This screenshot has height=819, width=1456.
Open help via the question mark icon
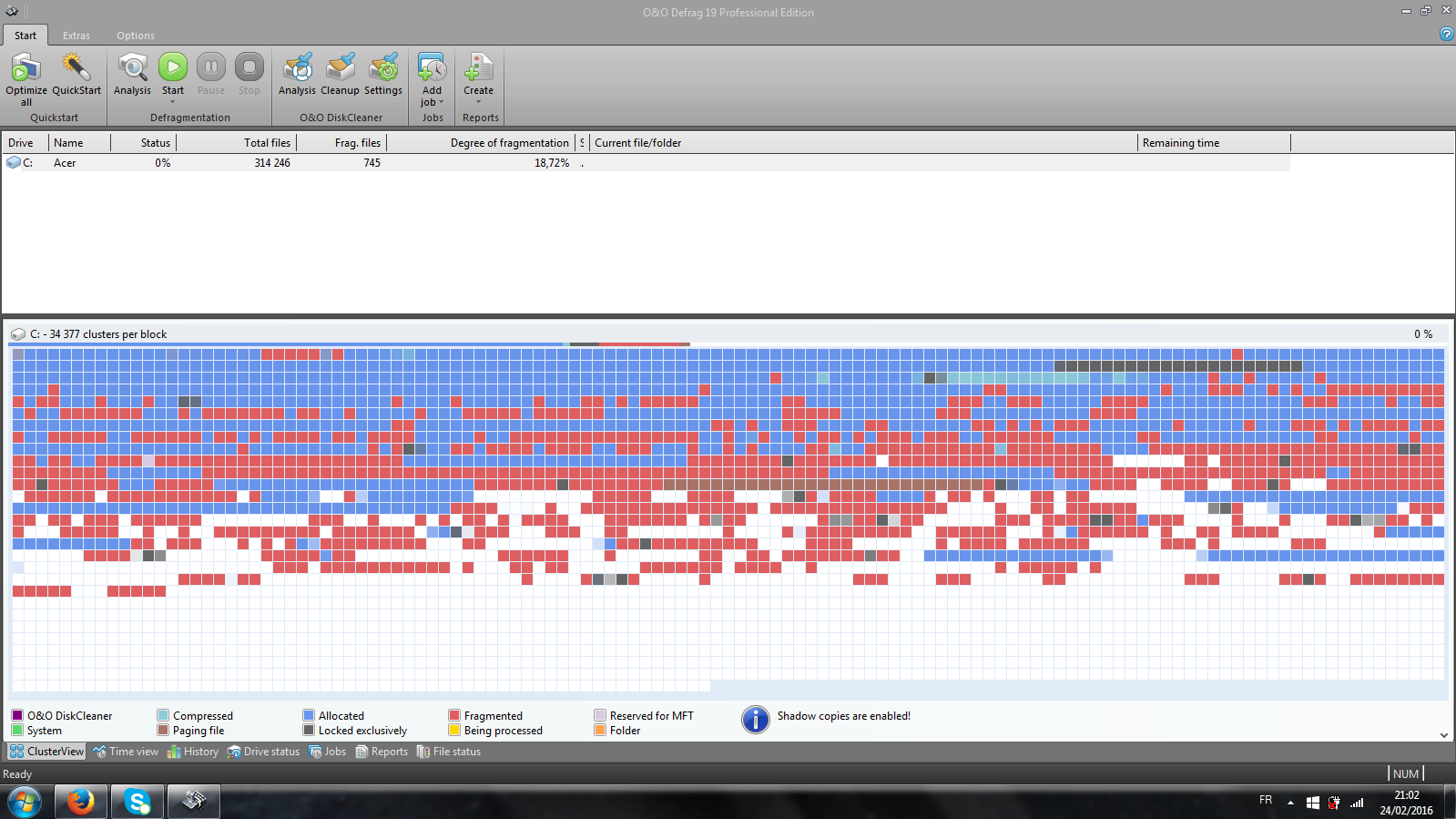tap(1446, 34)
